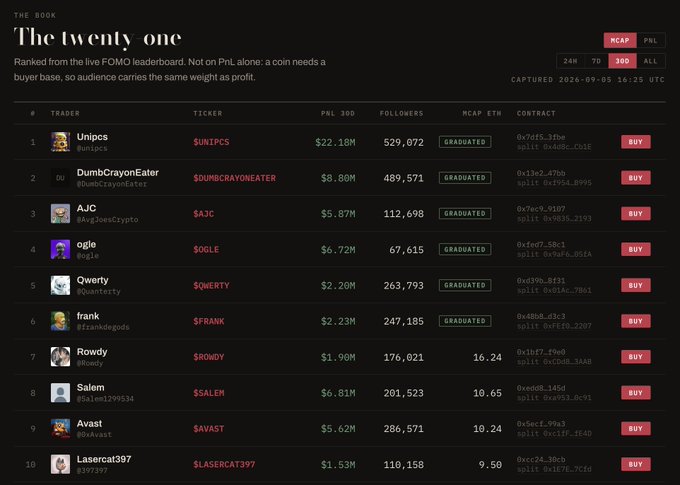This screenshot has height=485, width=680.
Task: Open the $OGLE ticker
Action: tap(206, 250)
